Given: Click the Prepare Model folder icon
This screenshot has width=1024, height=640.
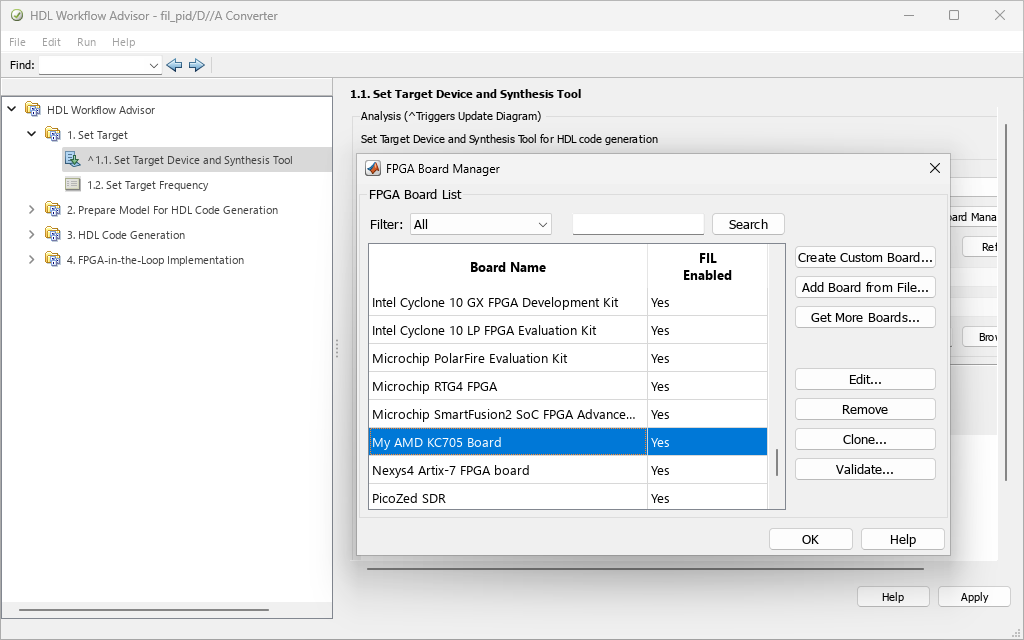Looking at the screenshot, I should point(53,210).
